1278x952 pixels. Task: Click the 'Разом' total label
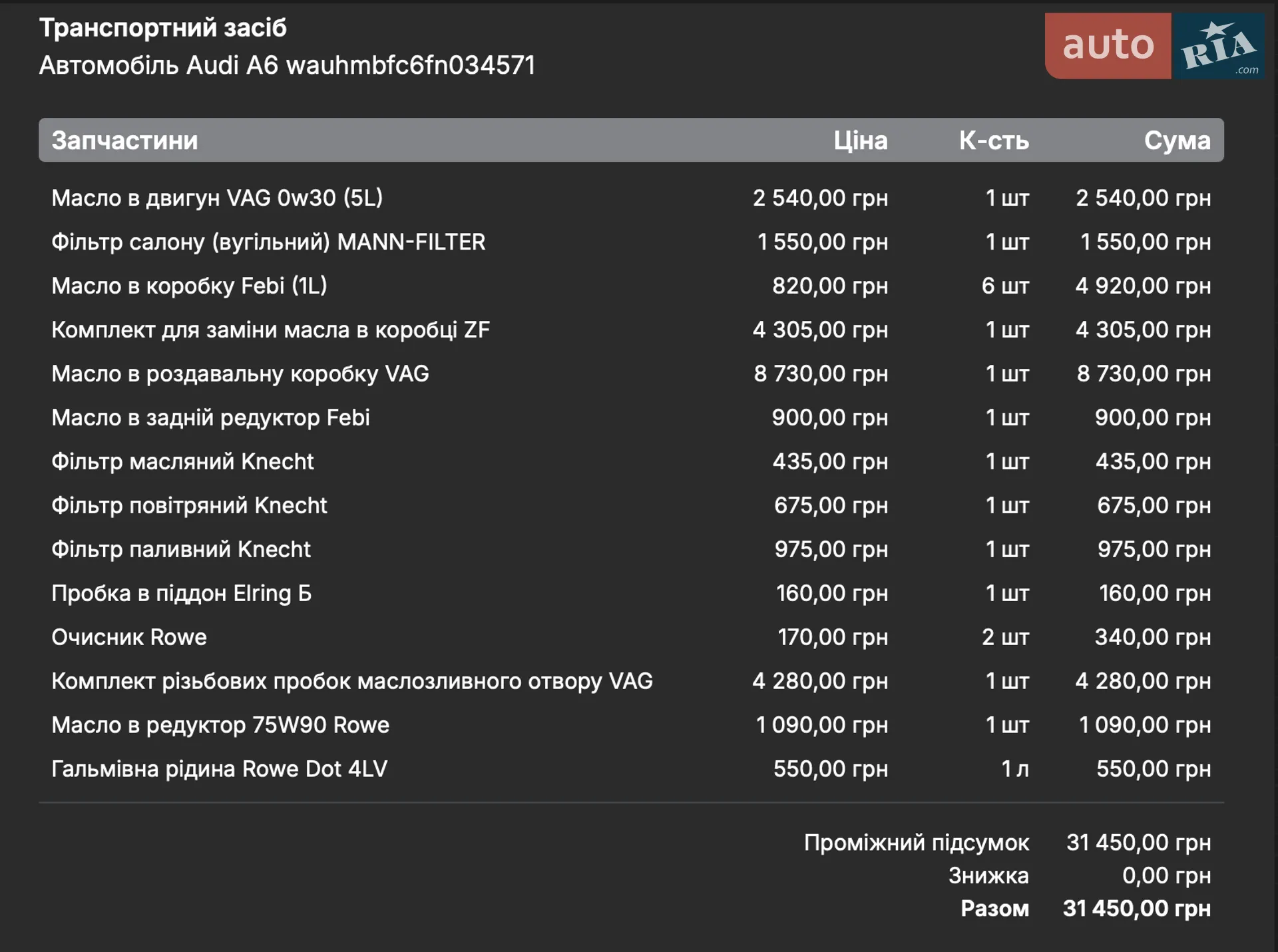pos(995,908)
